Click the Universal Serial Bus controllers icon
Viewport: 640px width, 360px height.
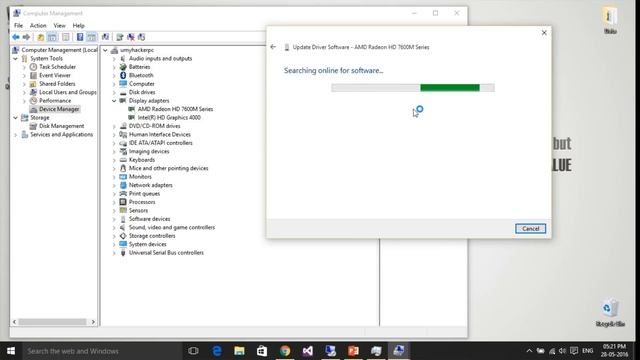[x=123, y=253]
